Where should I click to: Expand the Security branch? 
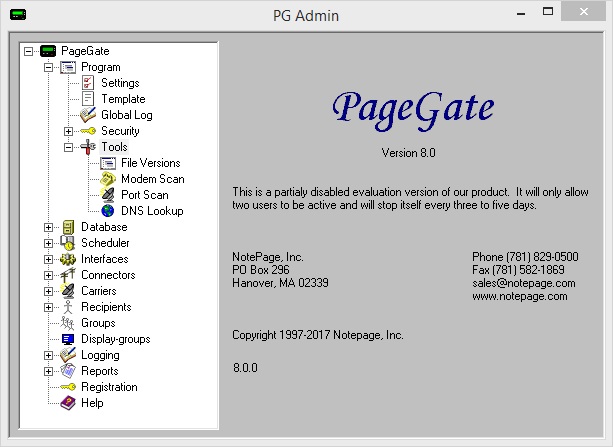pyautogui.click(x=68, y=131)
